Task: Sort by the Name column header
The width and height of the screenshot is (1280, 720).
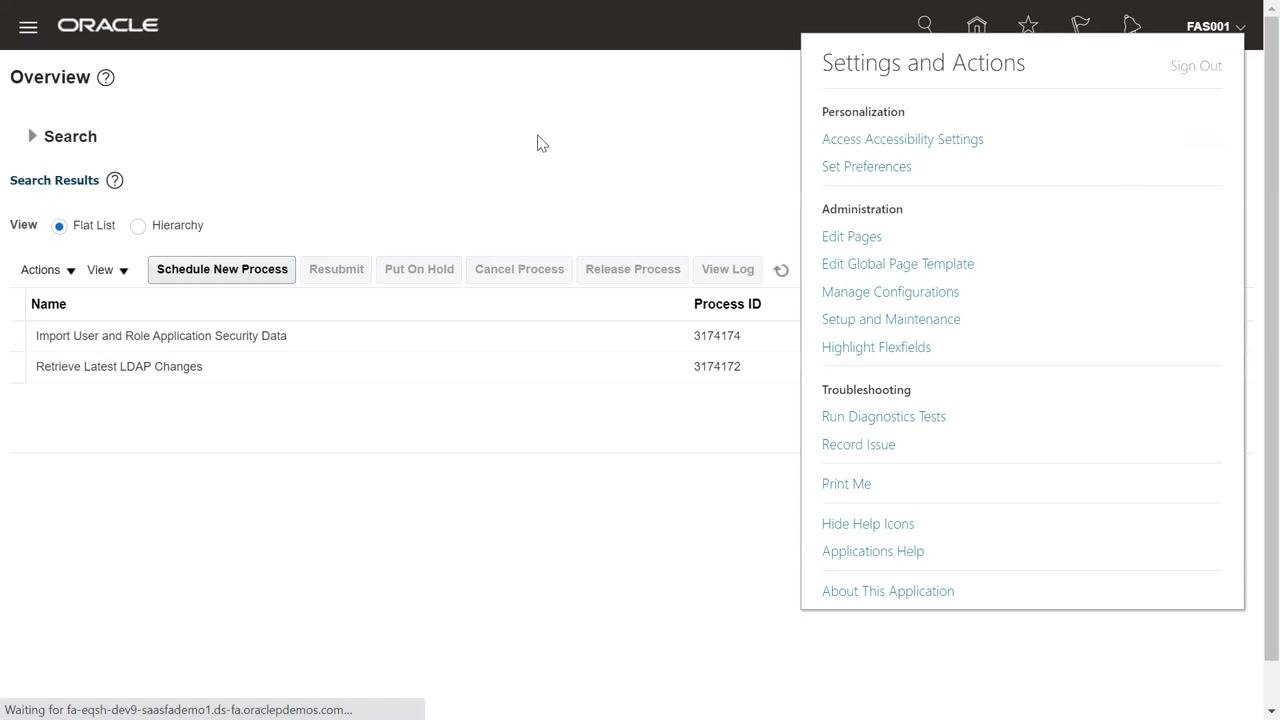Action: [49, 304]
